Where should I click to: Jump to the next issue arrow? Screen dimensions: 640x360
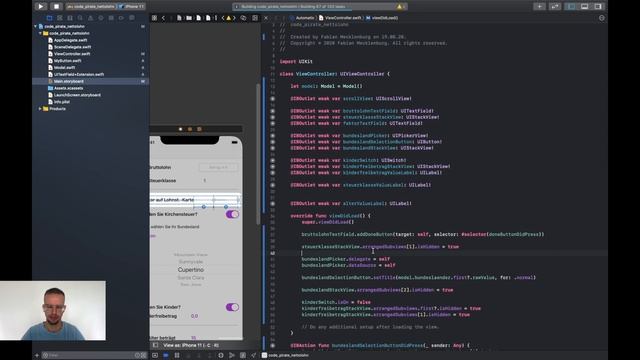(x=234, y=18)
